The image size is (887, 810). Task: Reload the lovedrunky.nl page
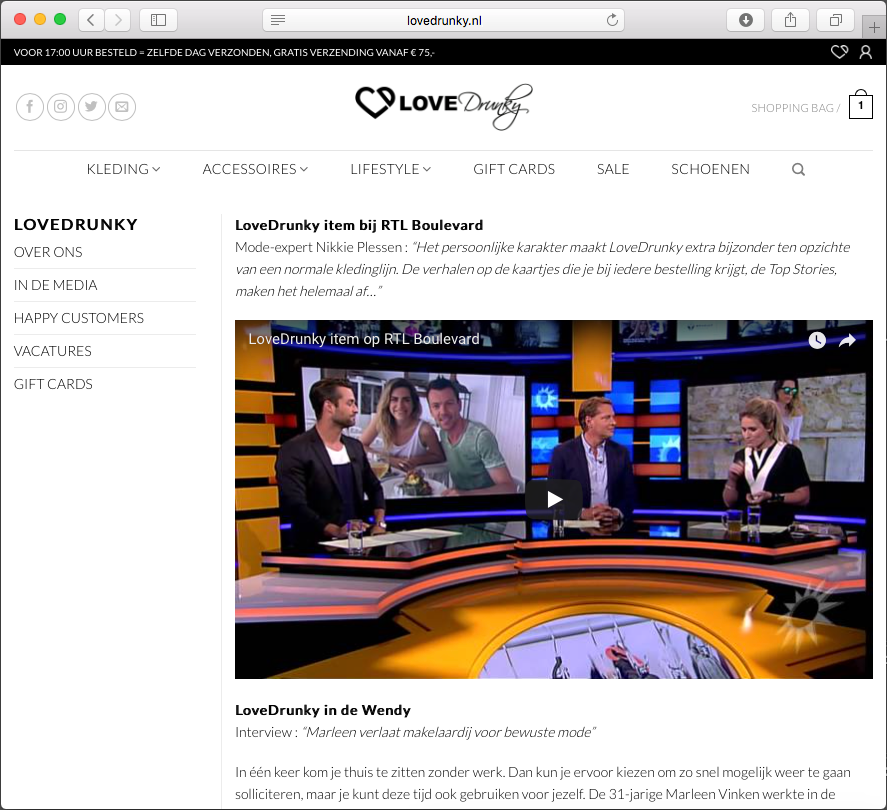pyautogui.click(x=612, y=20)
